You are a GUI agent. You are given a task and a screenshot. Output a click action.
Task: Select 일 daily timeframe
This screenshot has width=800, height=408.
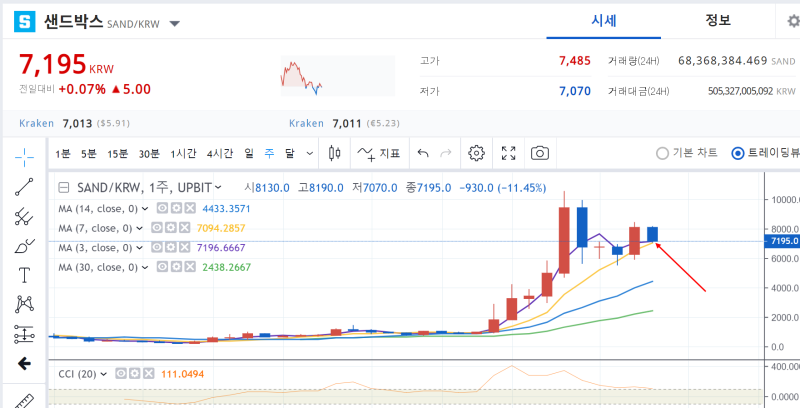pos(248,154)
